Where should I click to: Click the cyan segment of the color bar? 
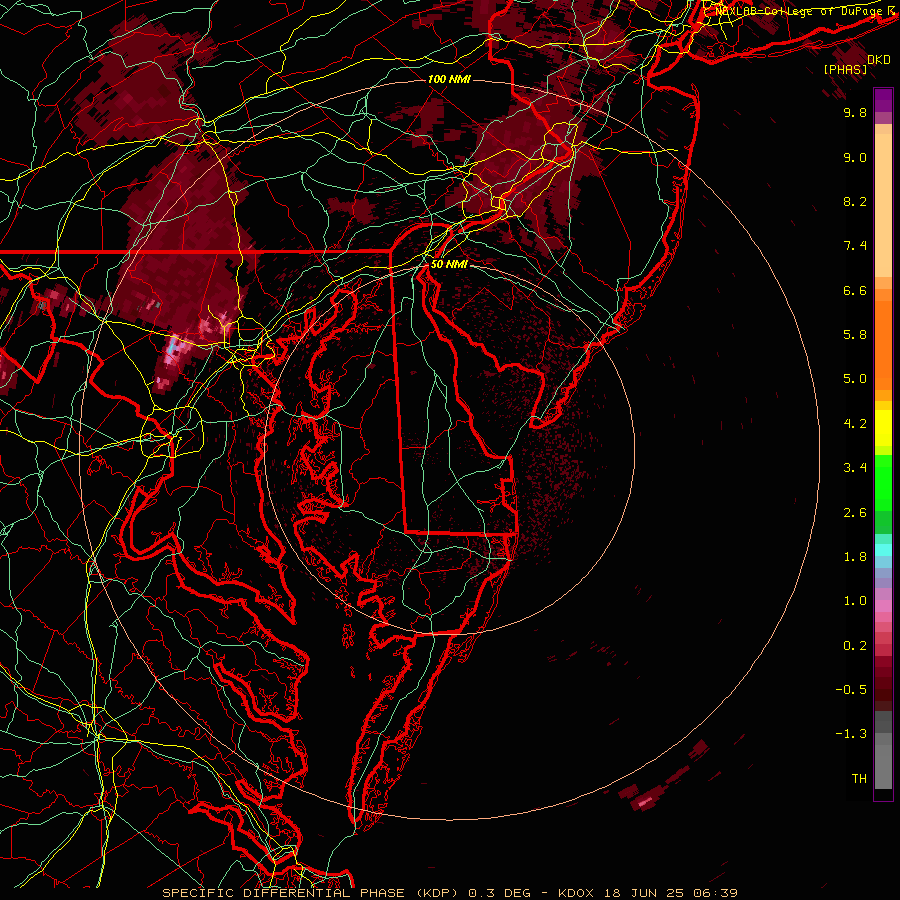883,550
